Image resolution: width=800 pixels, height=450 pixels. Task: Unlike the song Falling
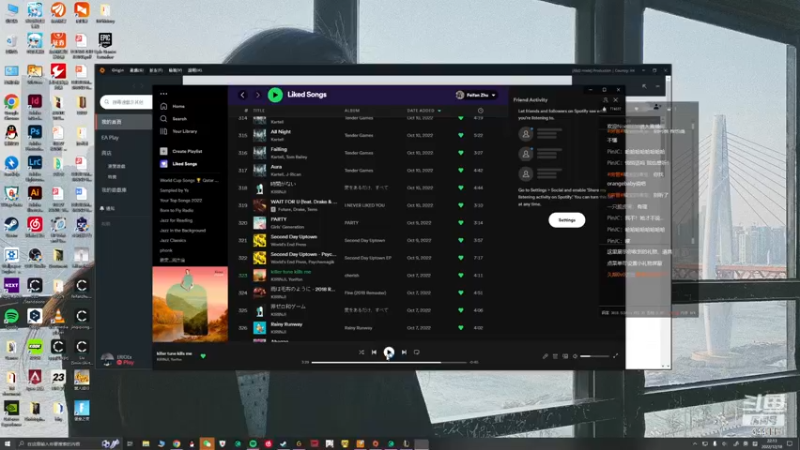pos(461,153)
